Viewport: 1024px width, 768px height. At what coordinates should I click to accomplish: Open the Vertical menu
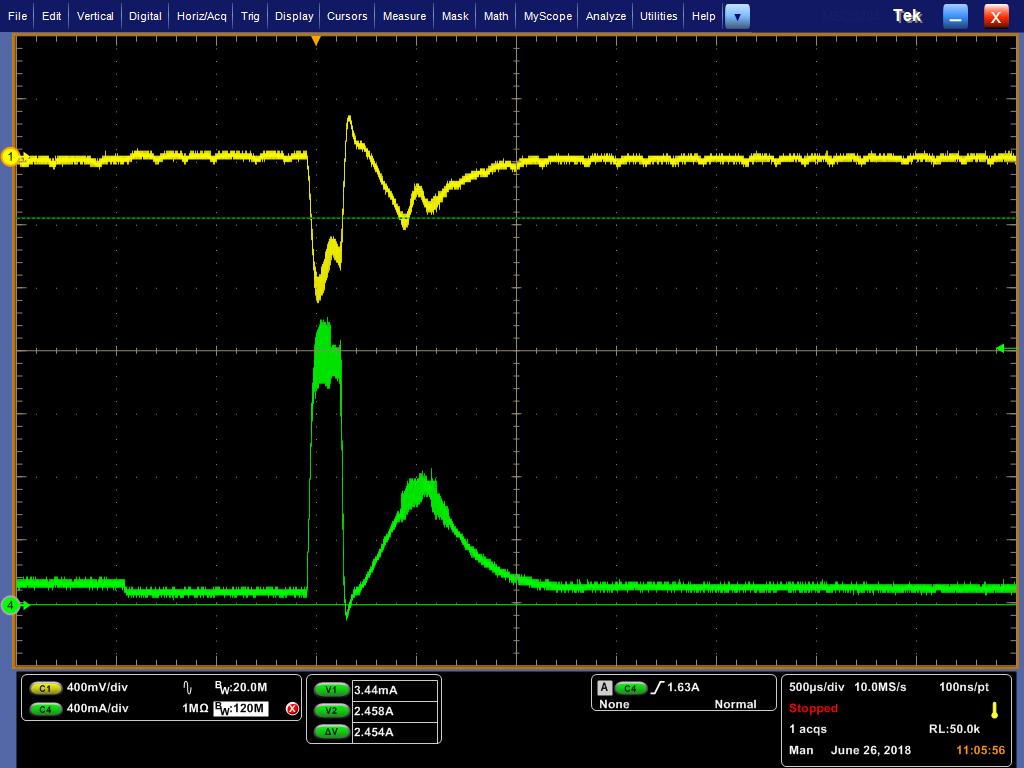(x=95, y=16)
